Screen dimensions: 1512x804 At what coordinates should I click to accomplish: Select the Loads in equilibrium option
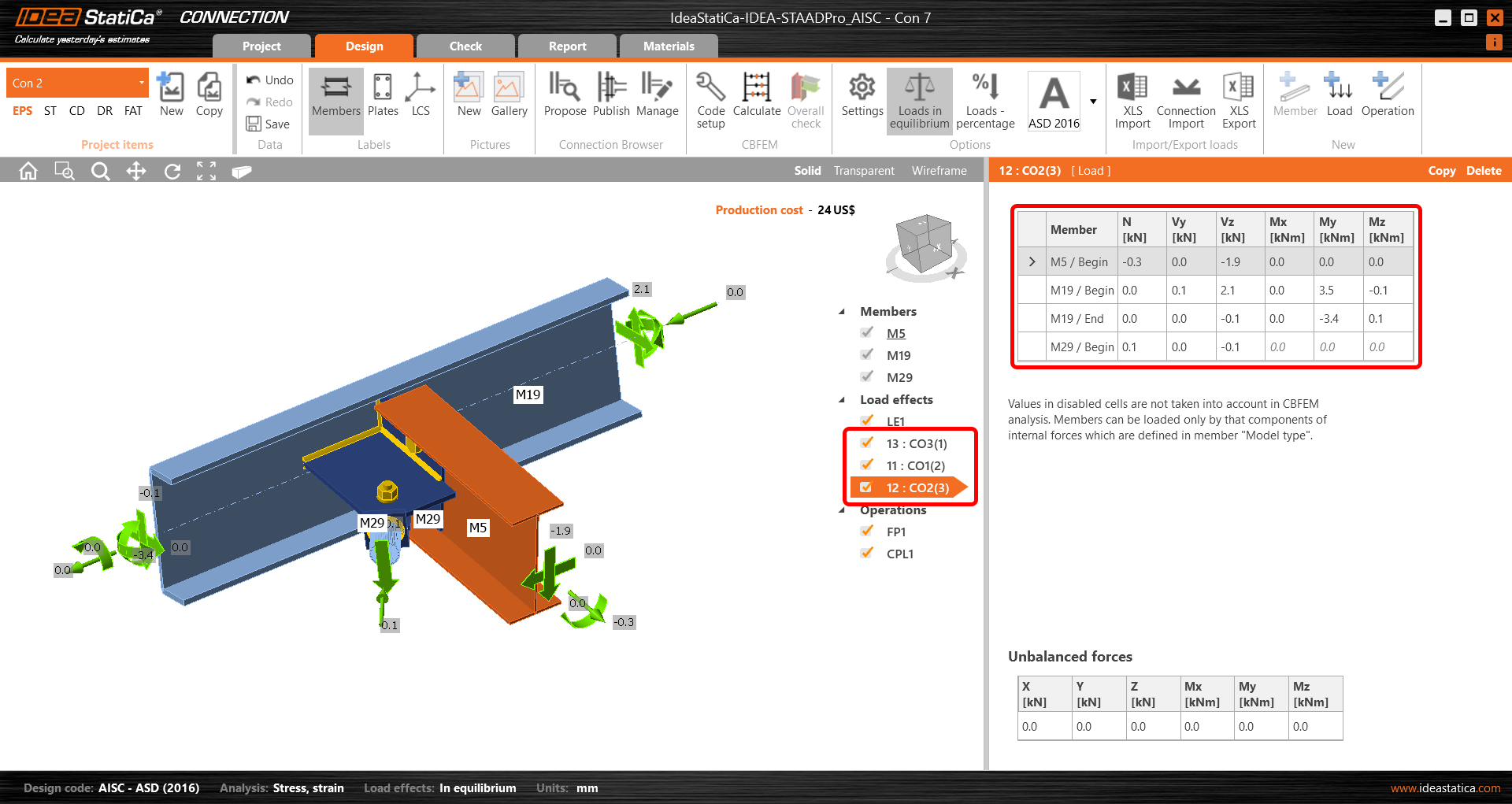click(919, 100)
